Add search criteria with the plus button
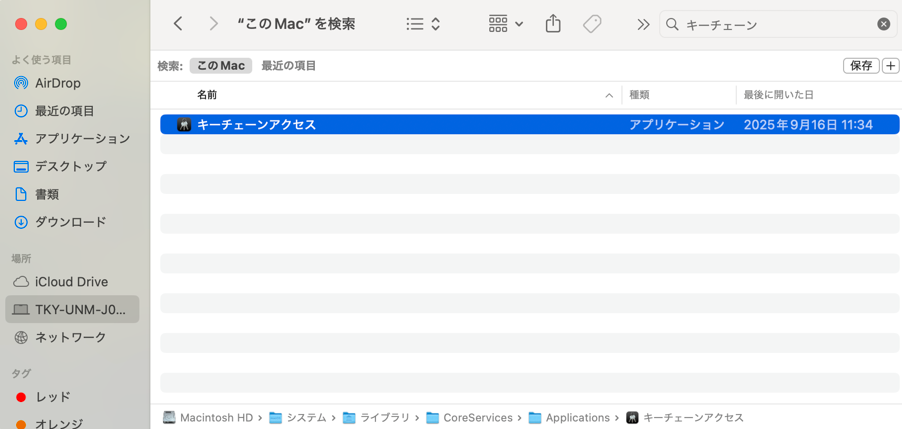This screenshot has height=429, width=902. [x=890, y=66]
